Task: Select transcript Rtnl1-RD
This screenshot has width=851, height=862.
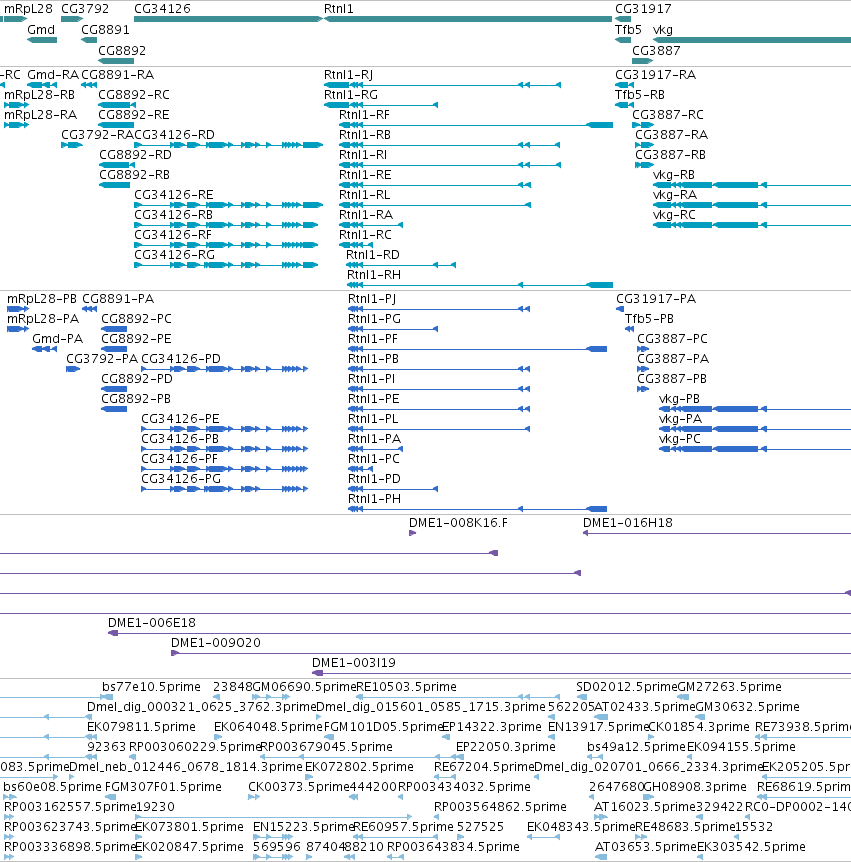Action: pyautogui.click(x=373, y=255)
